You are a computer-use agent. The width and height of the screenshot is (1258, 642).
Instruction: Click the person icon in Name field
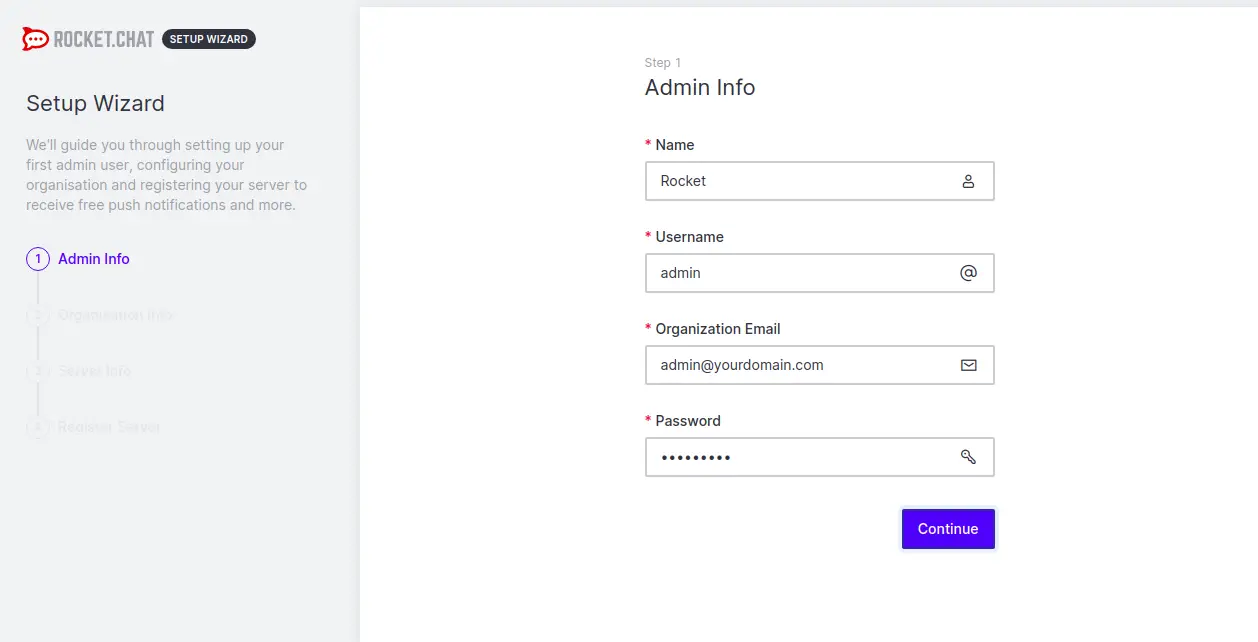click(968, 181)
